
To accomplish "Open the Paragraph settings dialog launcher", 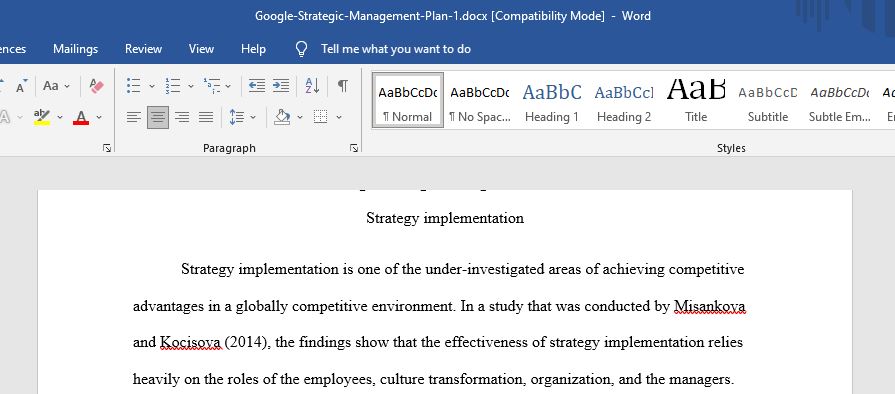I will (x=354, y=148).
